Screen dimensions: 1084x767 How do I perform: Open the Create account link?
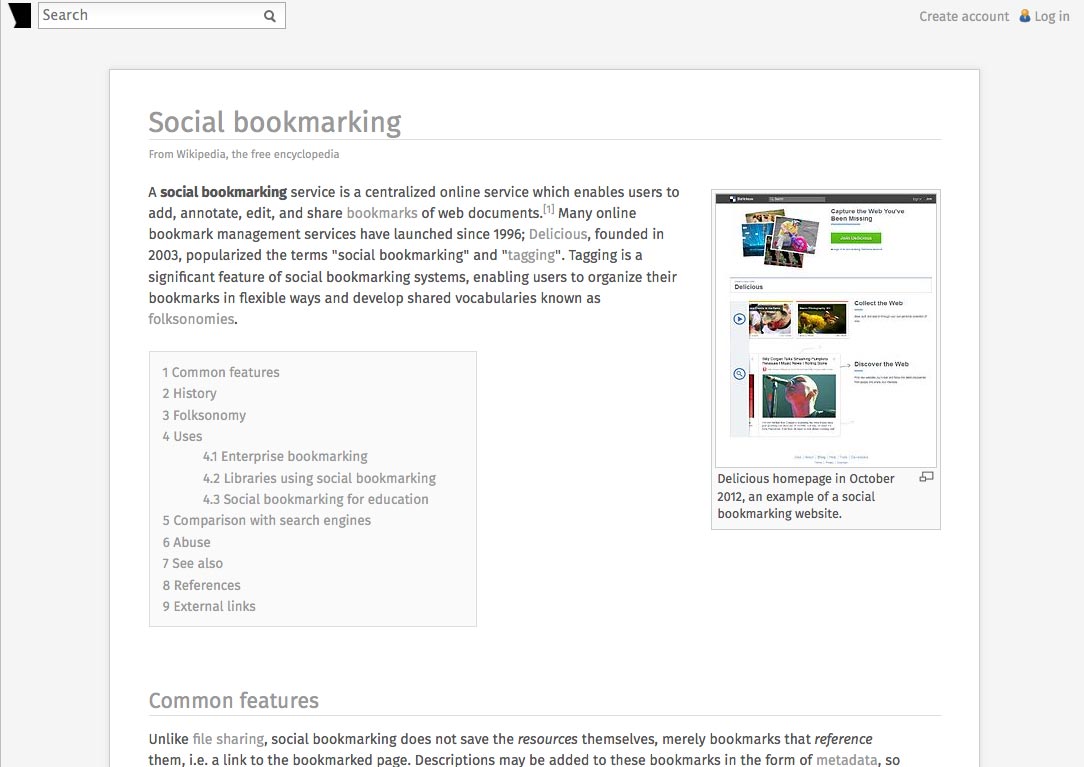pos(964,17)
